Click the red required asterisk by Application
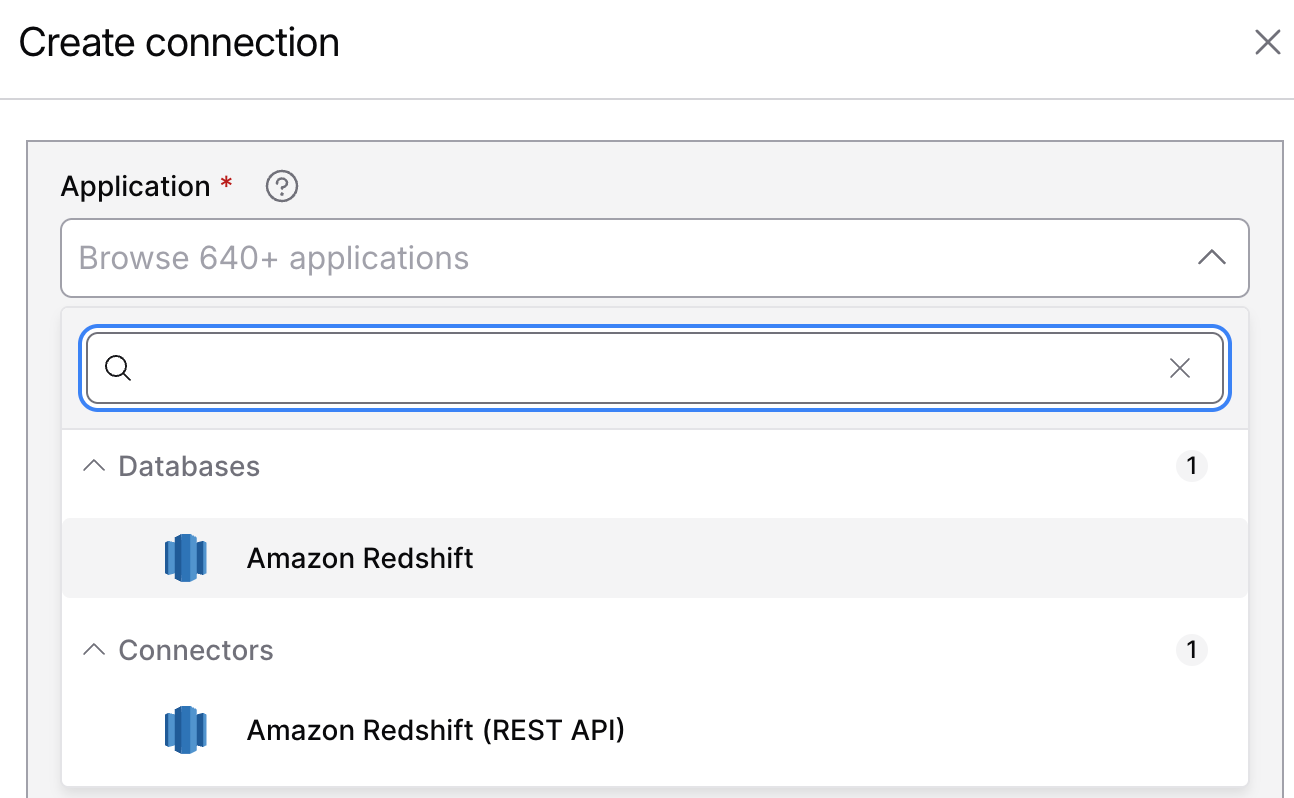The image size is (1294, 798). click(x=226, y=182)
